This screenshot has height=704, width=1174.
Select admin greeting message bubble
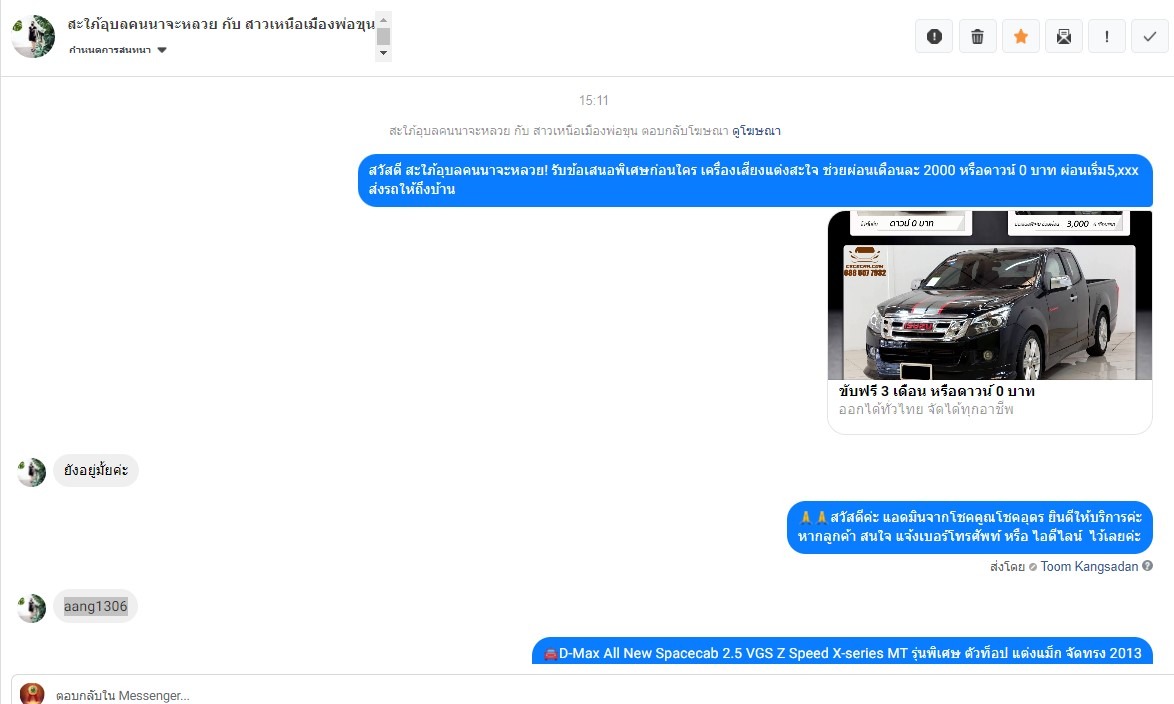coord(970,527)
